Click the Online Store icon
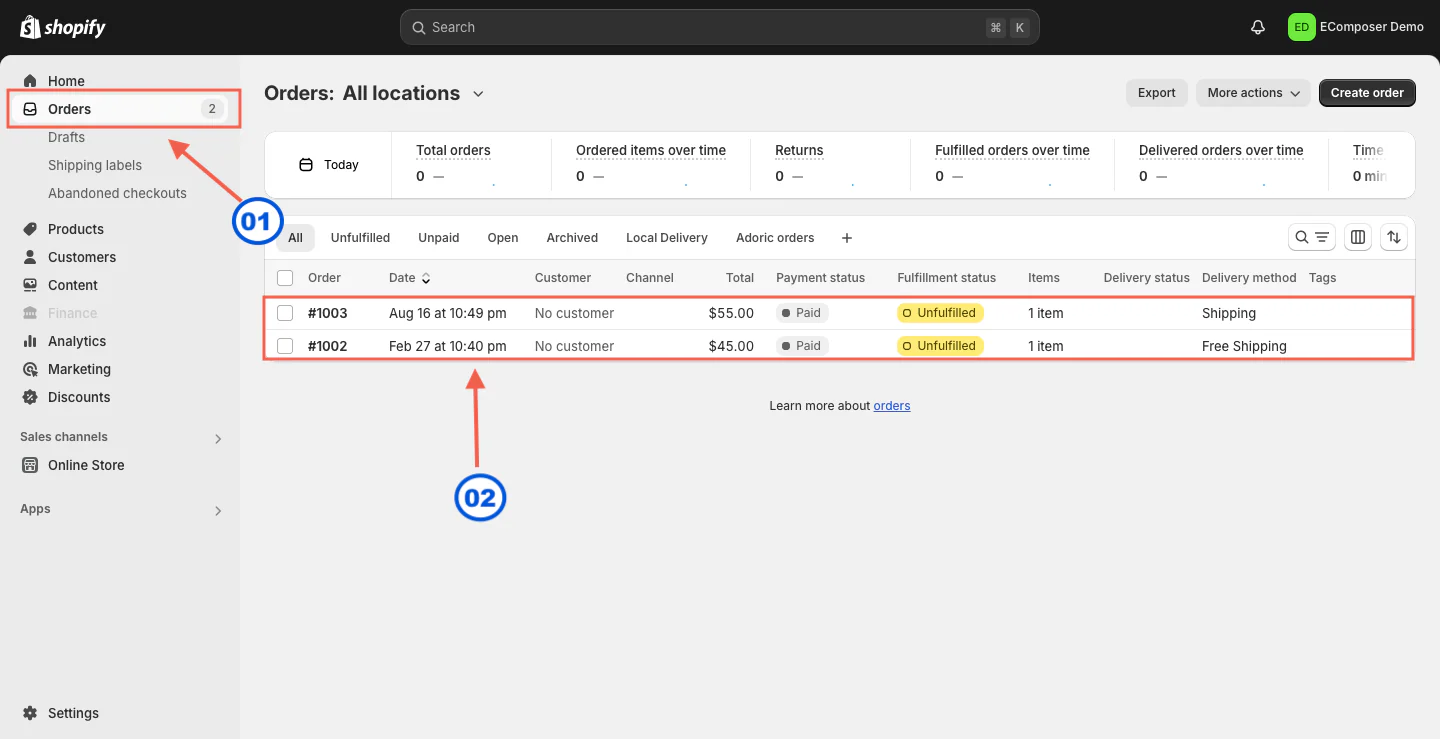This screenshot has height=739, width=1440. (30, 465)
